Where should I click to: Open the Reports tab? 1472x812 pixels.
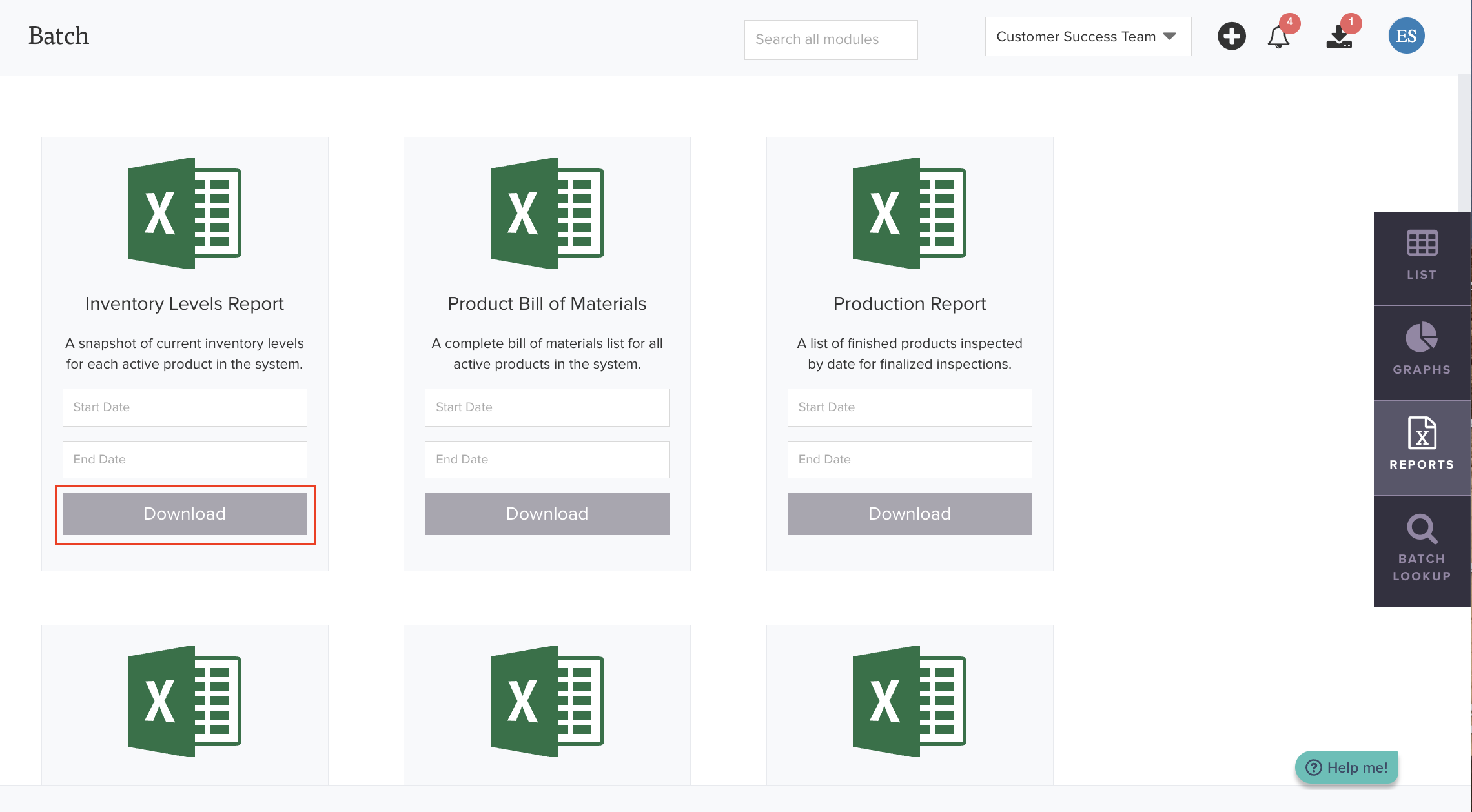pyautogui.click(x=1422, y=445)
